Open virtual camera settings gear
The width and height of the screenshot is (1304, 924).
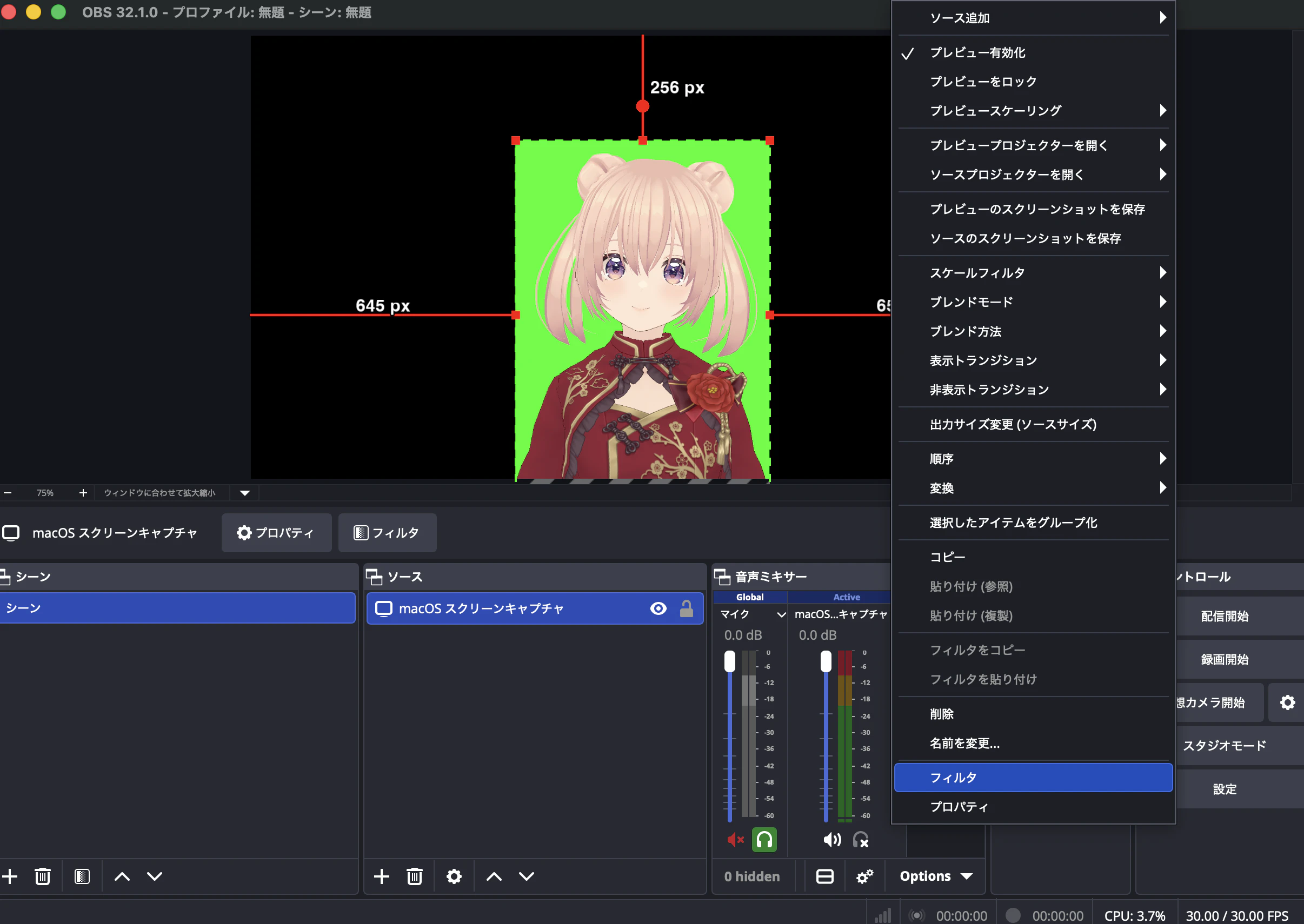(1287, 702)
